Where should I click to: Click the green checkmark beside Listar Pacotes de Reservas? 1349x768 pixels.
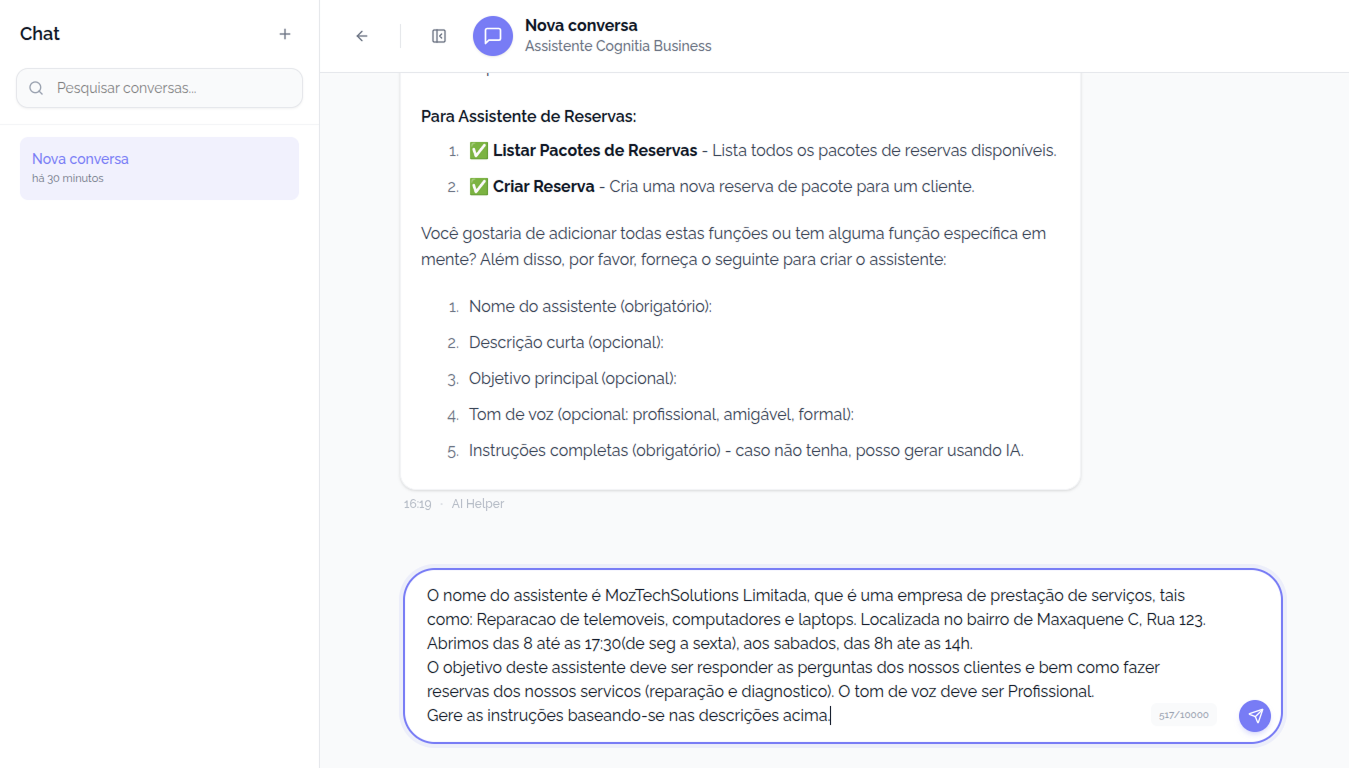pos(479,151)
